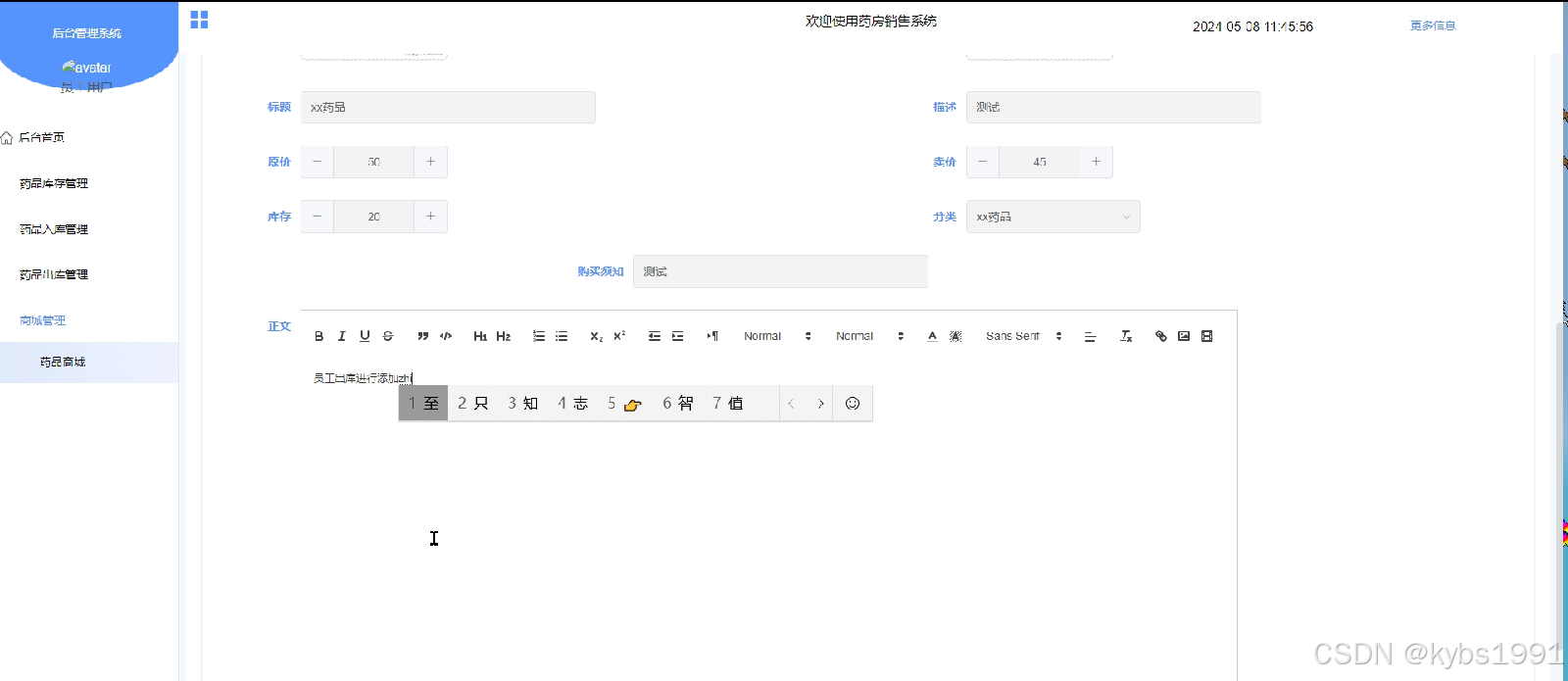Open 药品出库管理 sidebar menu
The height and width of the screenshot is (681, 1568).
click(54, 274)
